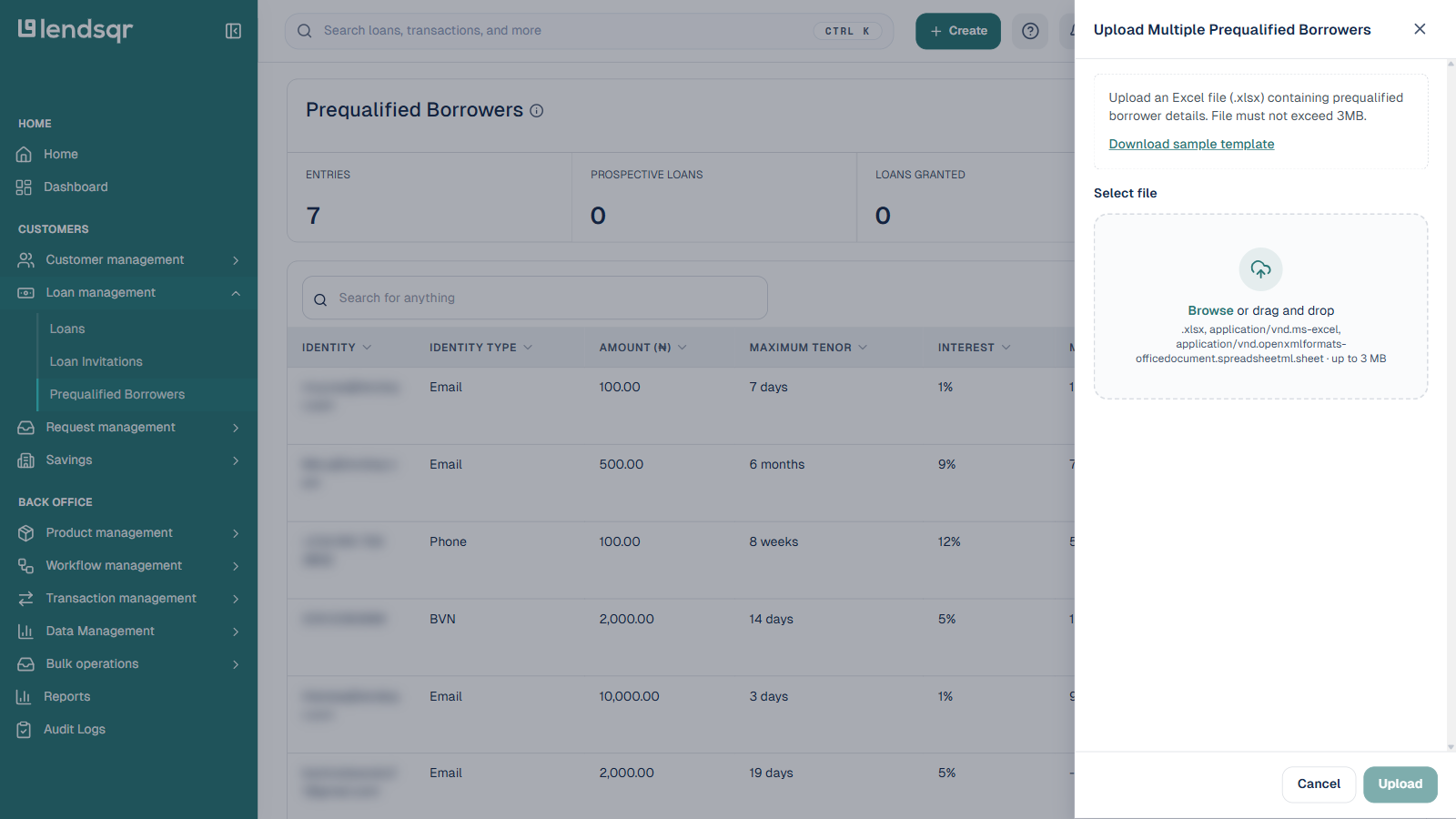Click the cloud upload icon
This screenshot has height=819, width=1456.
click(1261, 269)
